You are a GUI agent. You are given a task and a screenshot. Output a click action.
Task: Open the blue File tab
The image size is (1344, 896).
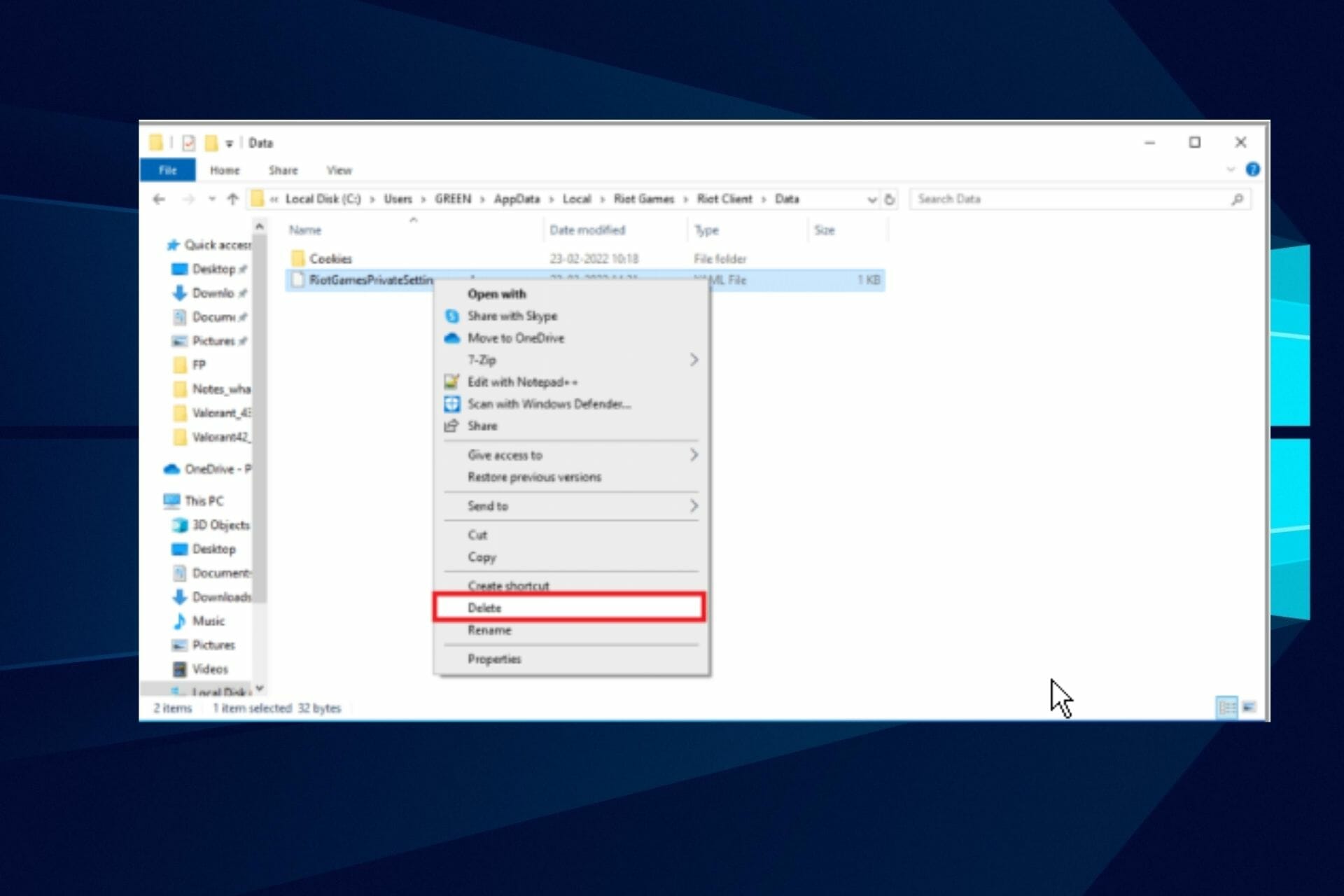tap(167, 170)
